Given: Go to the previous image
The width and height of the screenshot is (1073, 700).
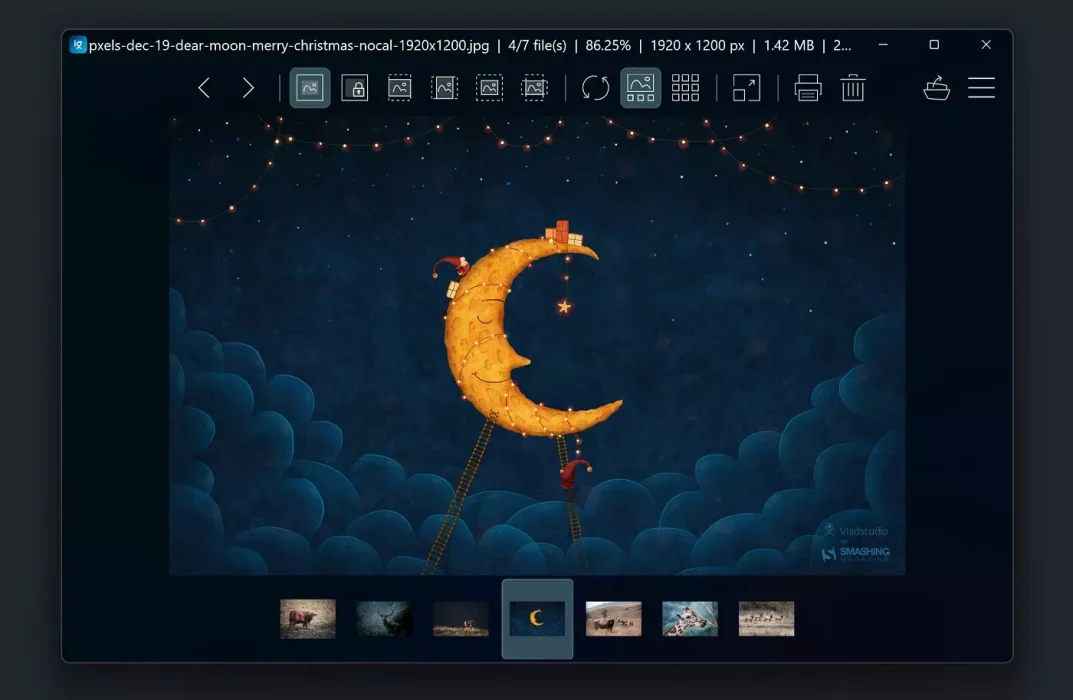Looking at the screenshot, I should click(x=204, y=88).
